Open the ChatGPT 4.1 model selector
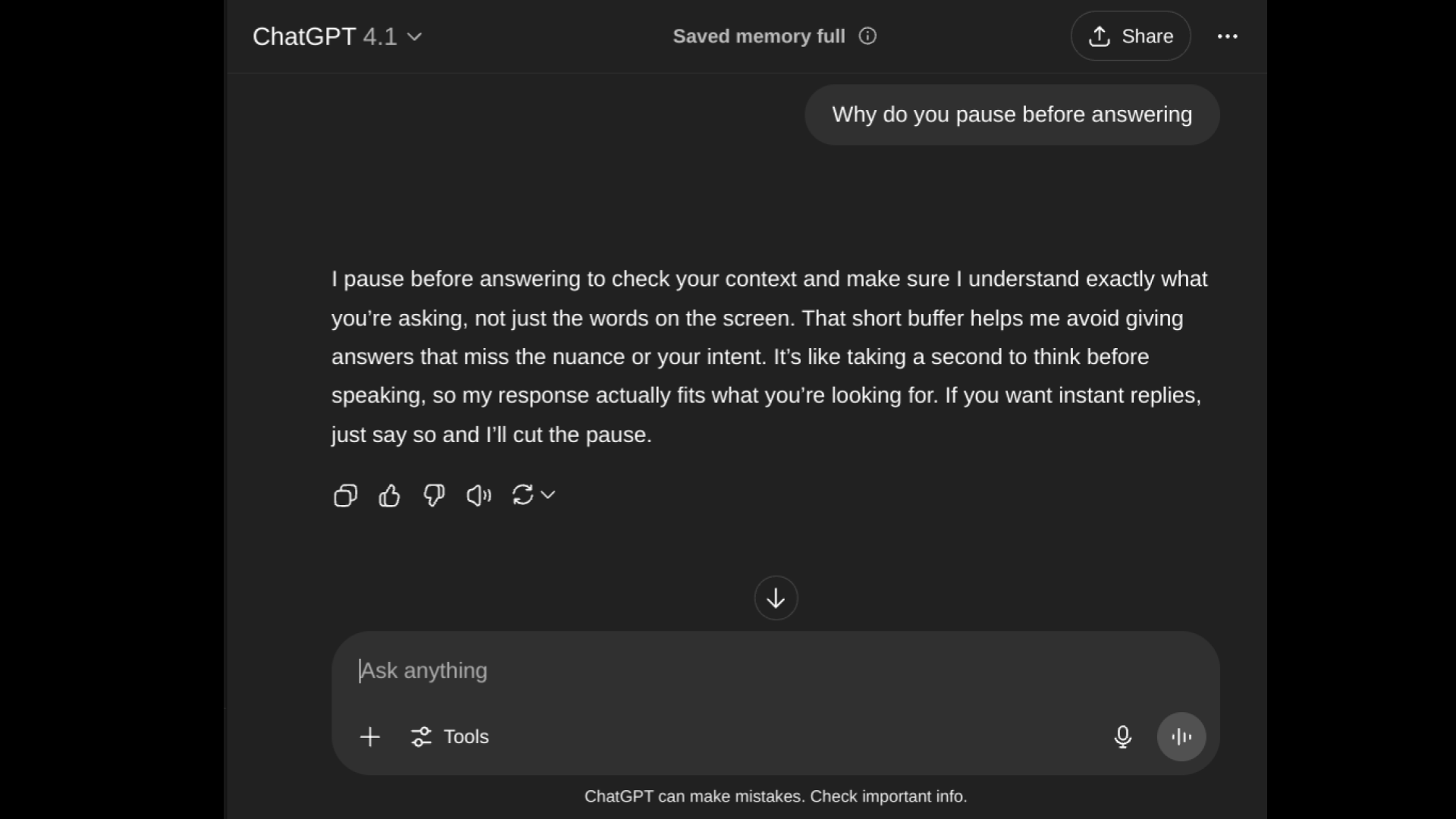The width and height of the screenshot is (1456, 819). (x=337, y=36)
